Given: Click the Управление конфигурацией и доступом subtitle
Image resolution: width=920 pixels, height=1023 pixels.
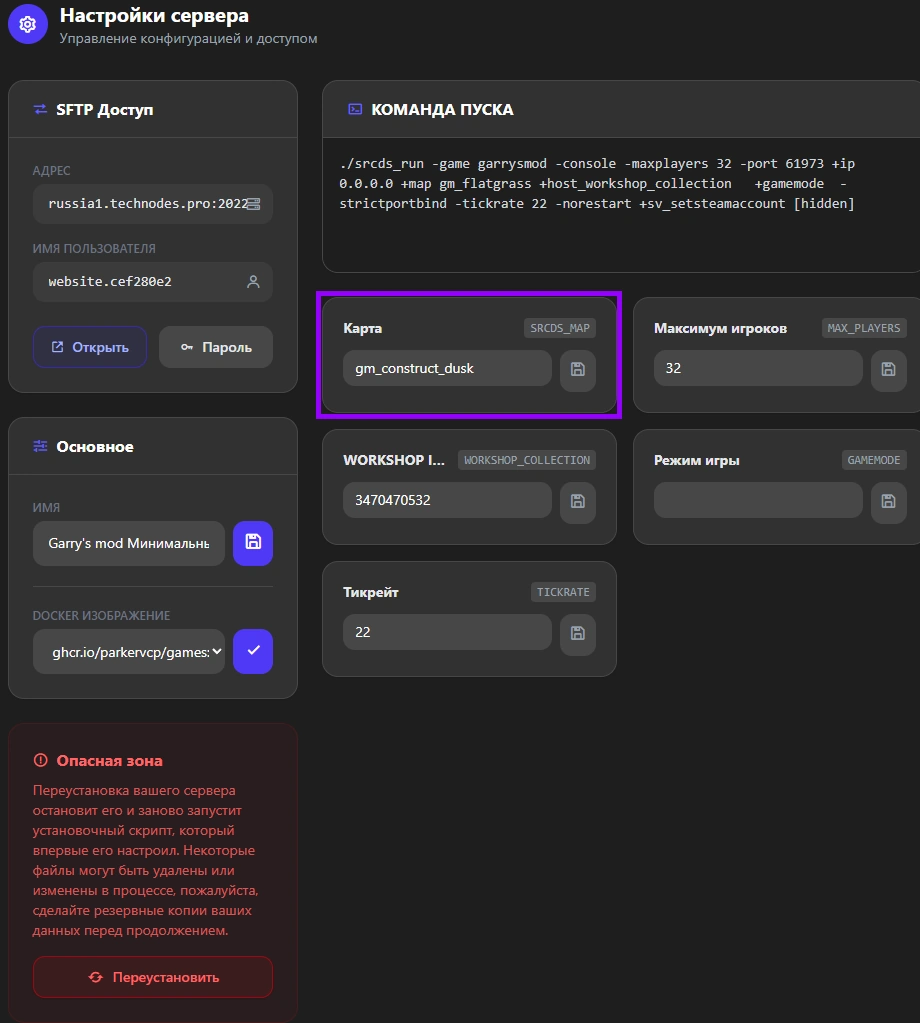Looking at the screenshot, I should click(189, 38).
